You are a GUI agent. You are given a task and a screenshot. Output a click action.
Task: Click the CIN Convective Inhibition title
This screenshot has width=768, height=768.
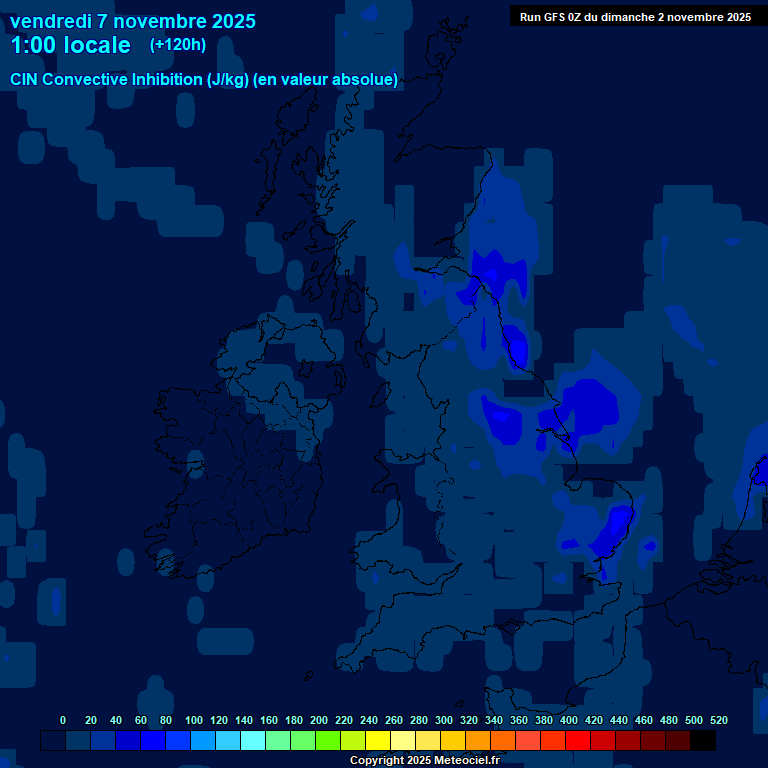pyautogui.click(x=204, y=80)
